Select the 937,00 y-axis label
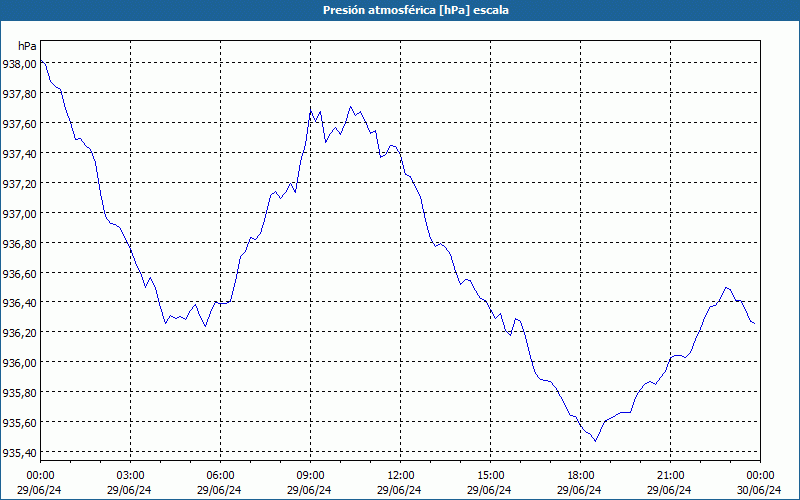 pyautogui.click(x=19, y=213)
